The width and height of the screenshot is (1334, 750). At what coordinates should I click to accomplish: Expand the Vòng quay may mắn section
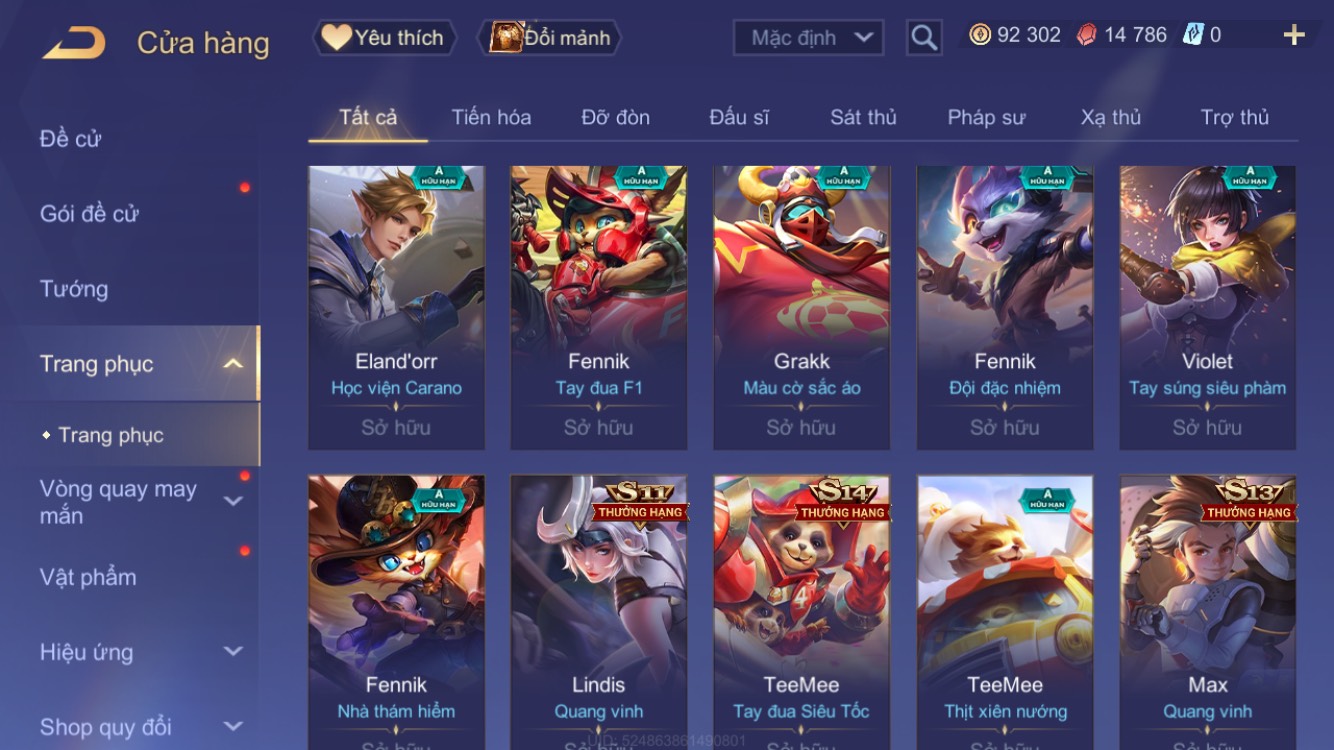(233, 501)
